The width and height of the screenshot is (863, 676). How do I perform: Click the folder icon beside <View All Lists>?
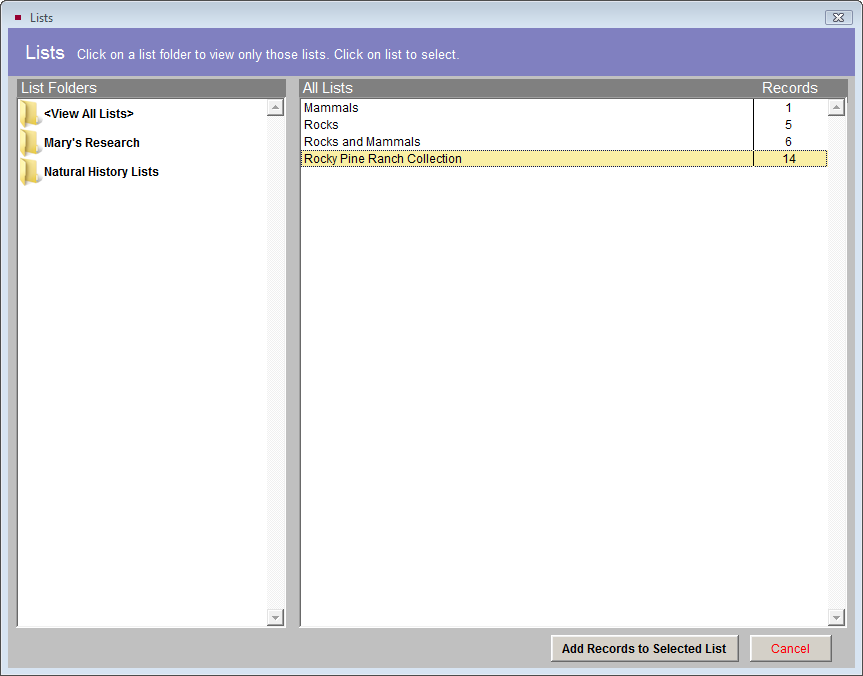pyautogui.click(x=30, y=113)
